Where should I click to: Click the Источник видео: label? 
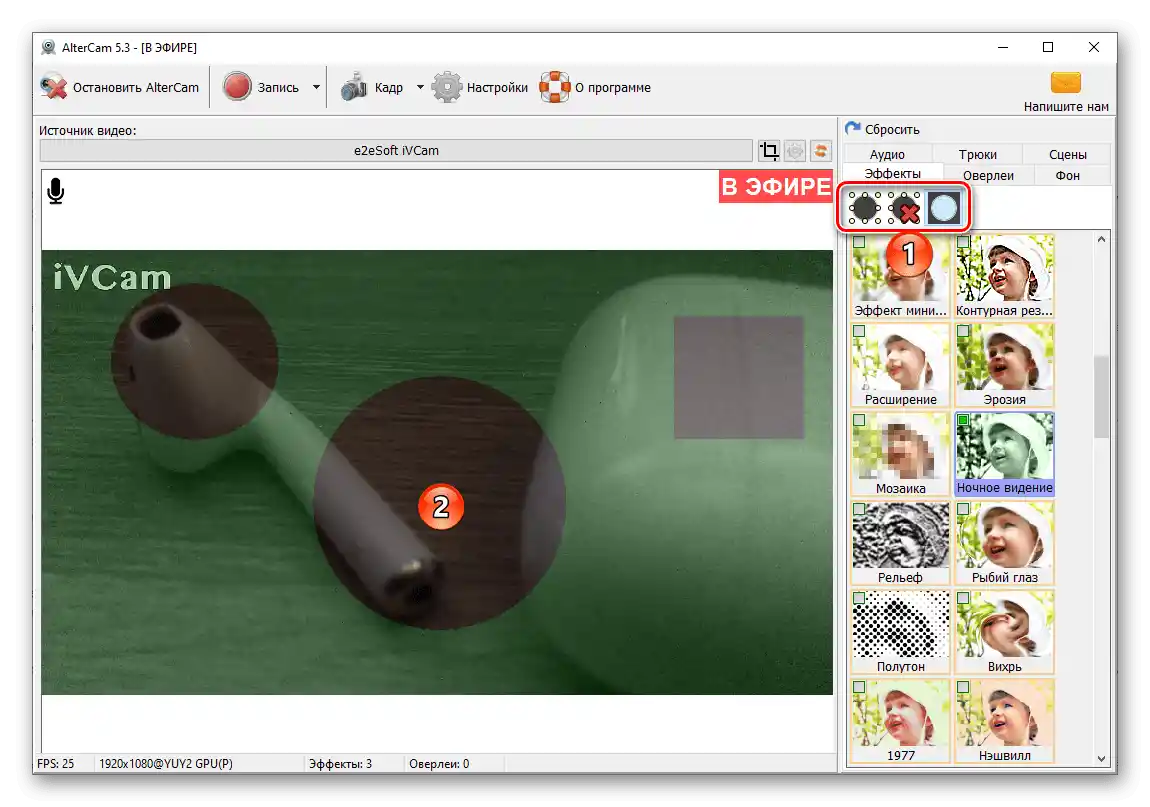(x=87, y=131)
